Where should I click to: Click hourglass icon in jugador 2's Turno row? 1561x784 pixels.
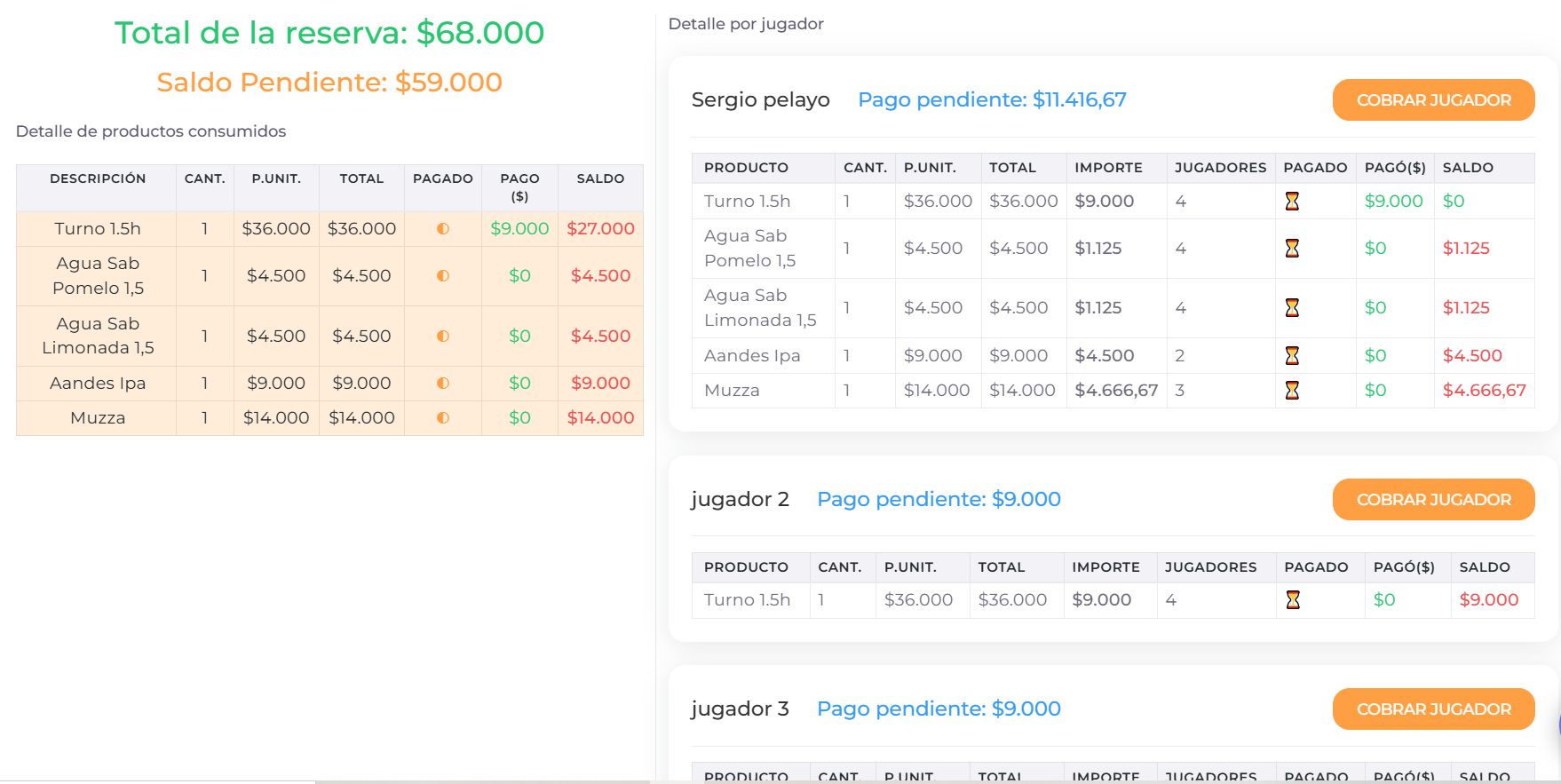click(1293, 600)
